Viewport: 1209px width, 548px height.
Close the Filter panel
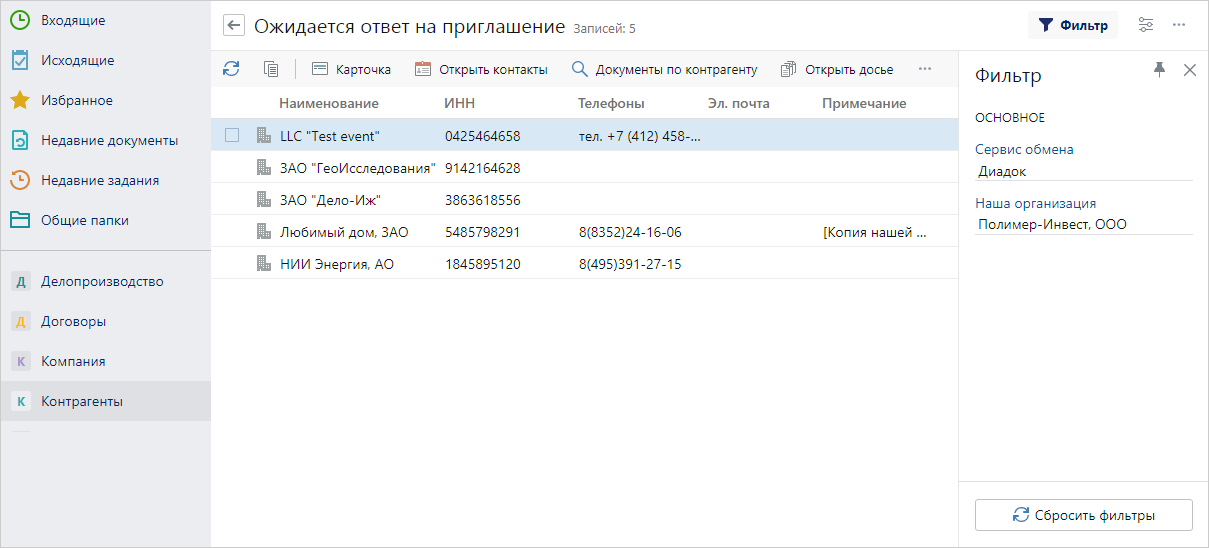pos(1189,69)
